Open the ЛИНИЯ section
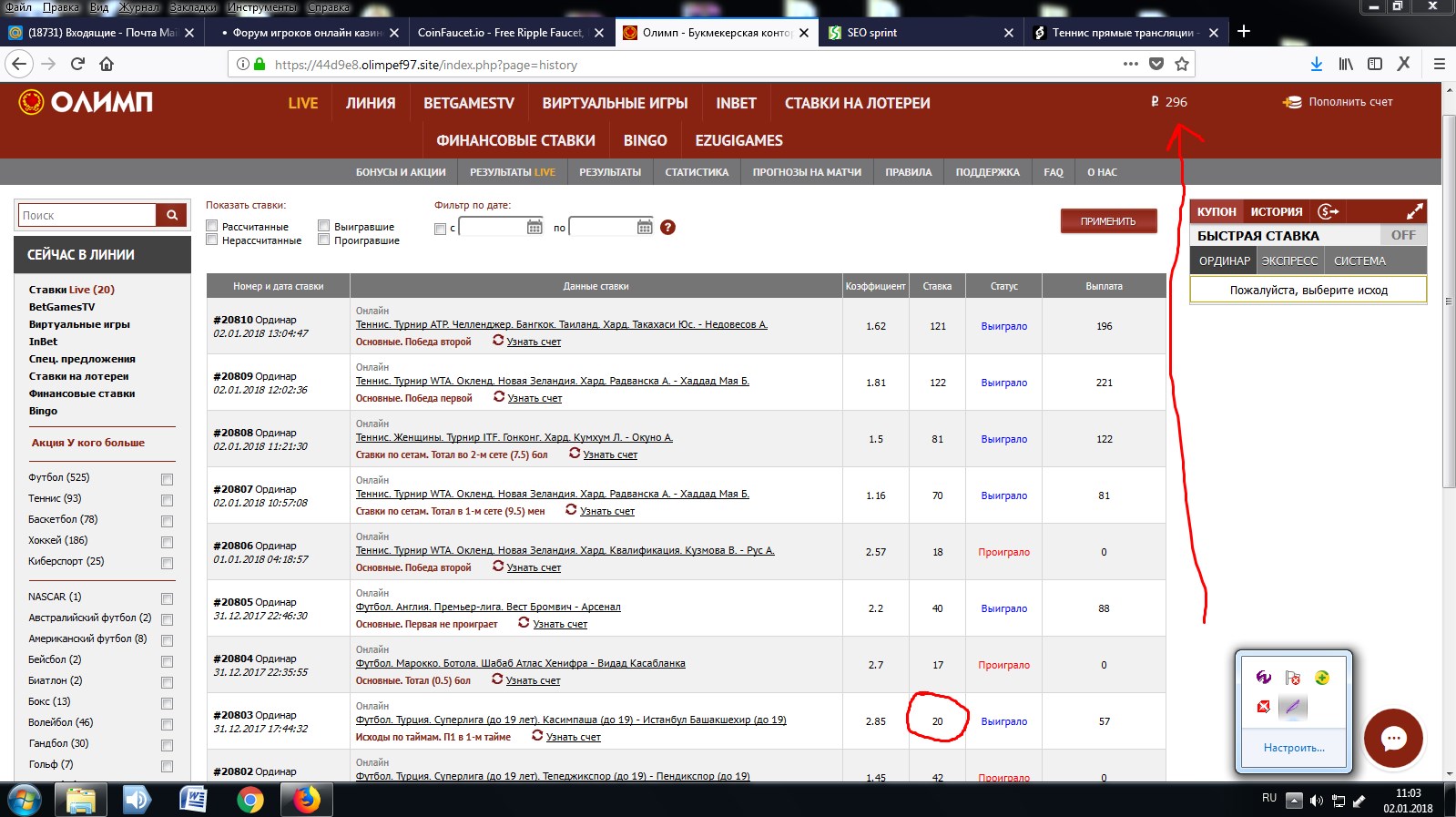Screen dimensions: 1456x817 tap(371, 103)
